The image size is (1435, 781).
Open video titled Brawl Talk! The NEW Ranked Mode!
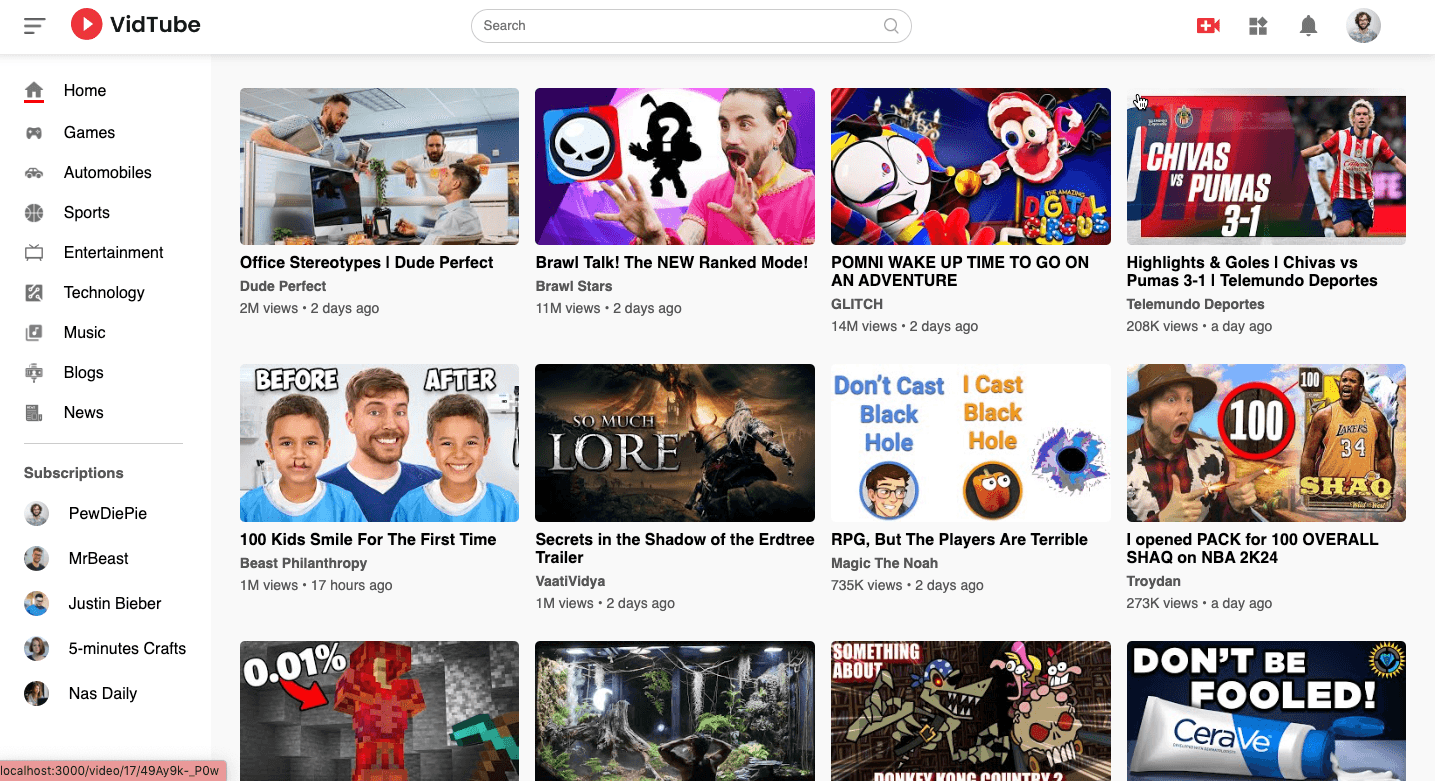coord(671,263)
